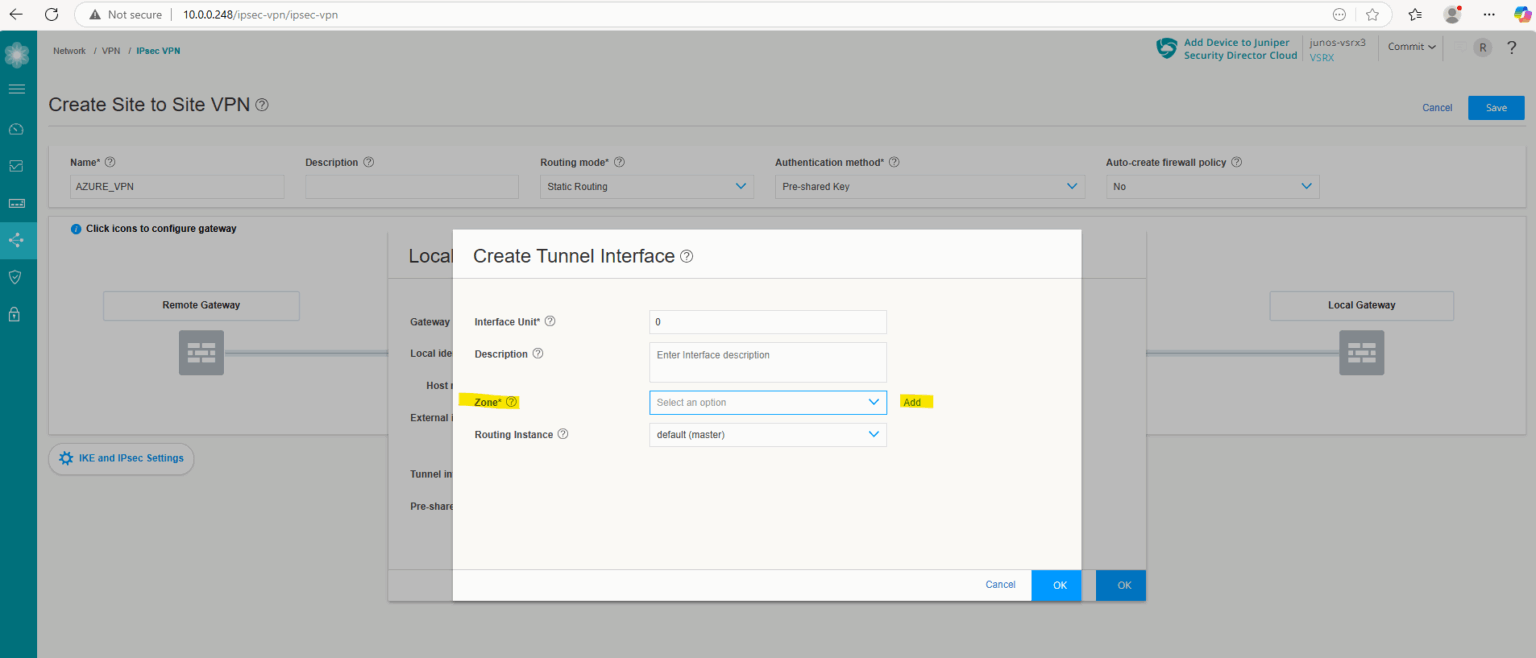The width and height of the screenshot is (1536, 658).
Task: Click the highlighted network sharing icon in the sidebar
Action: [17, 240]
